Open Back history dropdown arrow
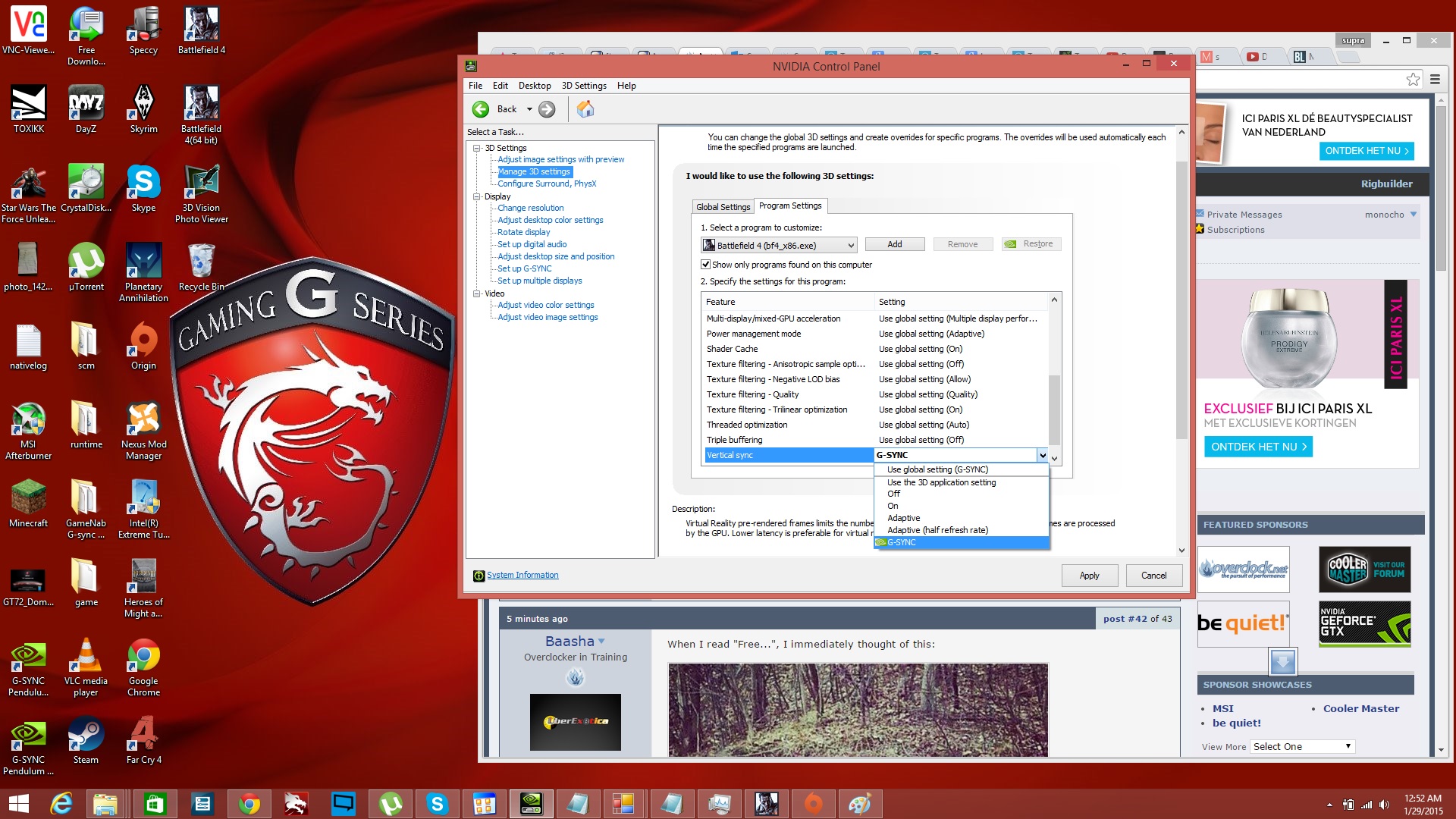Viewport: 1456px width, 819px height. [529, 109]
